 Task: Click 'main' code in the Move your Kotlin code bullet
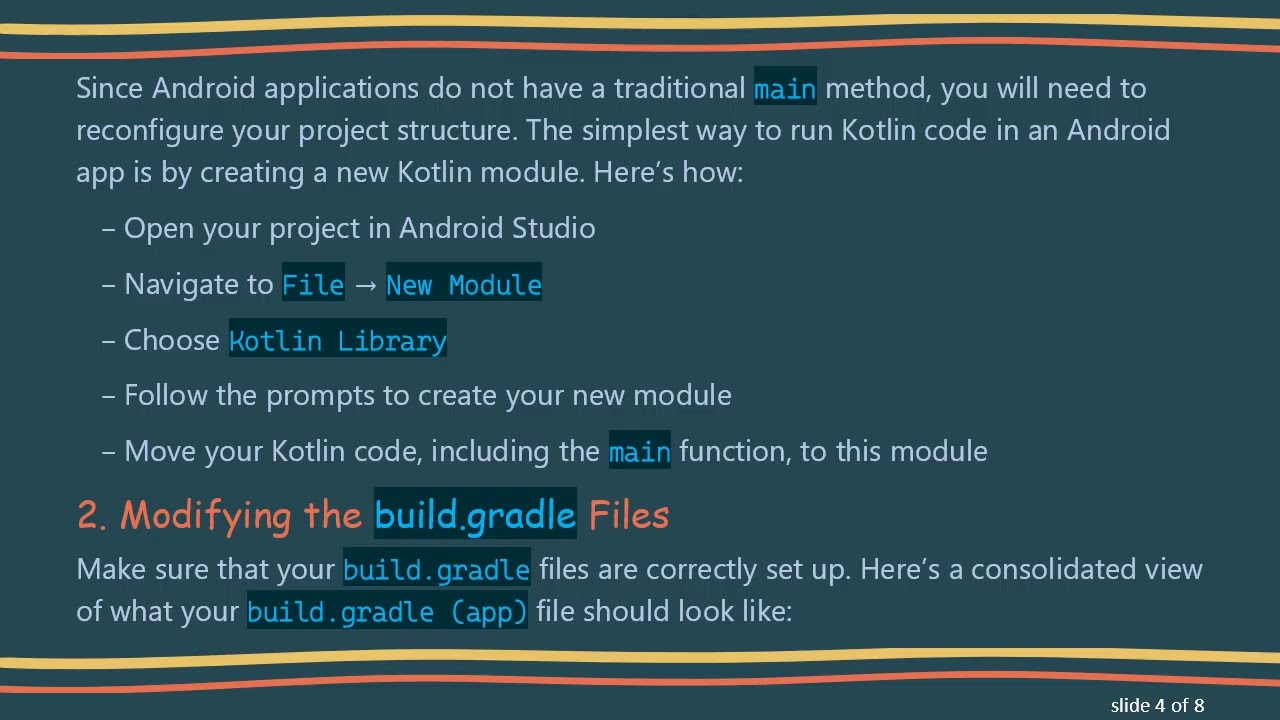click(640, 451)
